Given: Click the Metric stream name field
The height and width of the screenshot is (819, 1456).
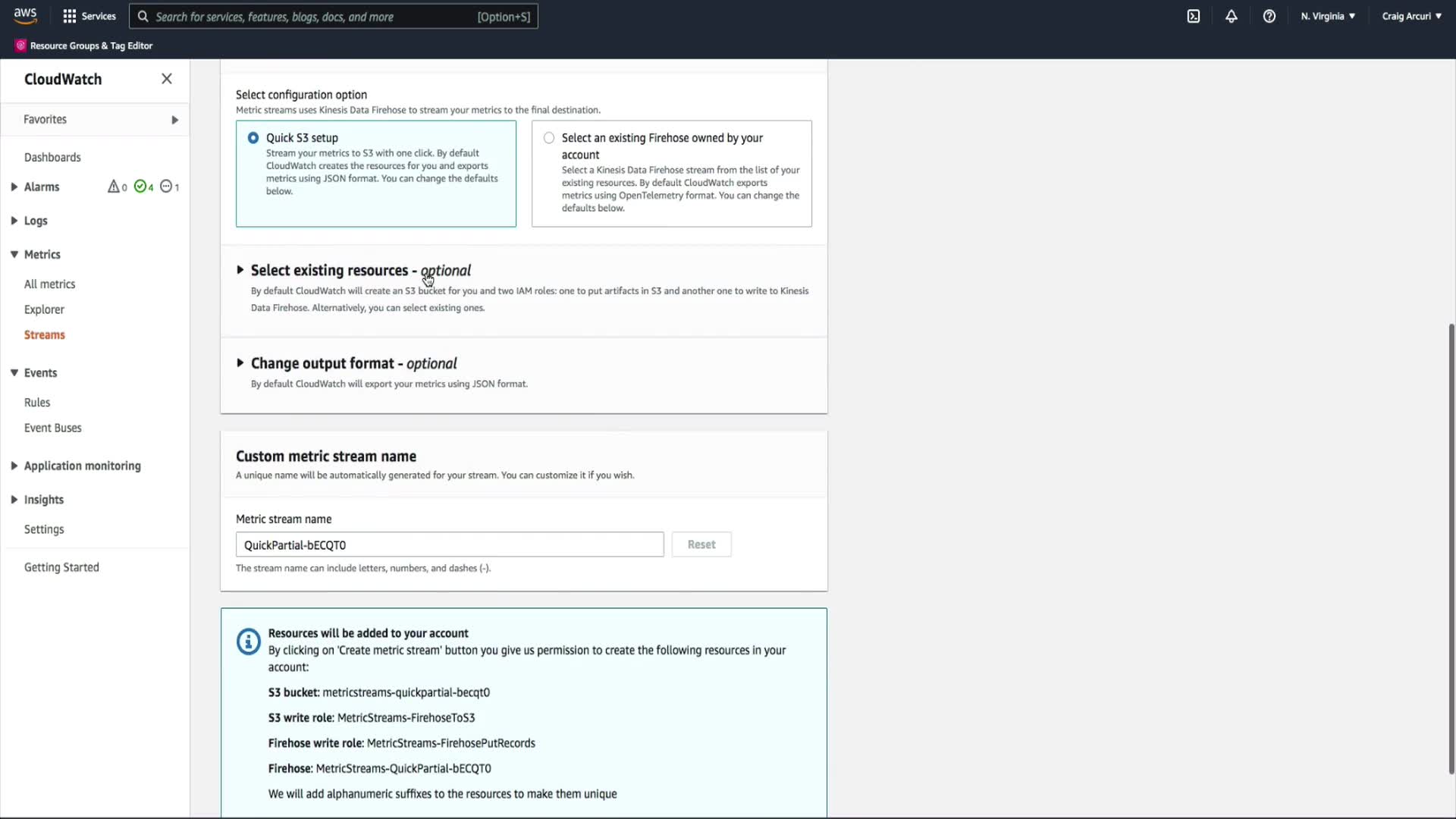Looking at the screenshot, I should pos(450,545).
